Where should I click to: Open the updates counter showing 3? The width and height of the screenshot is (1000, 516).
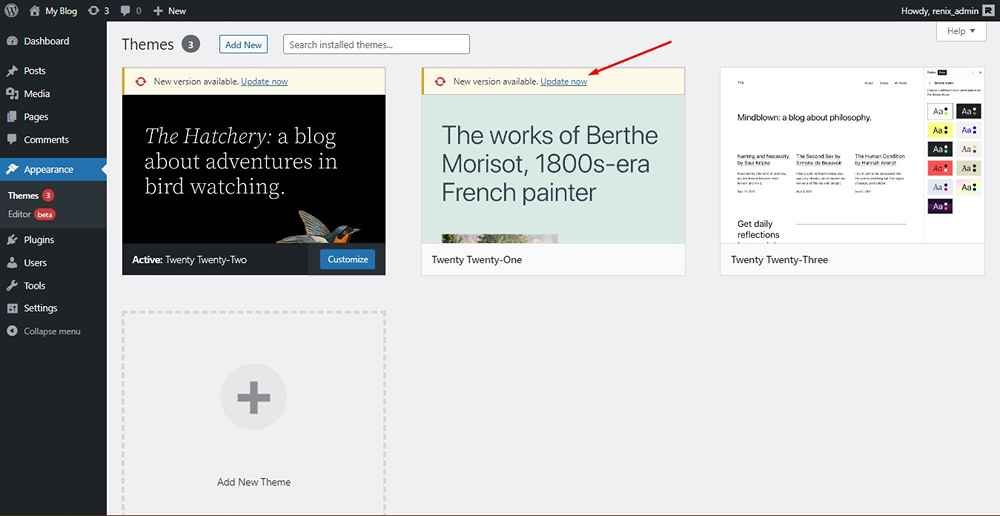point(99,11)
